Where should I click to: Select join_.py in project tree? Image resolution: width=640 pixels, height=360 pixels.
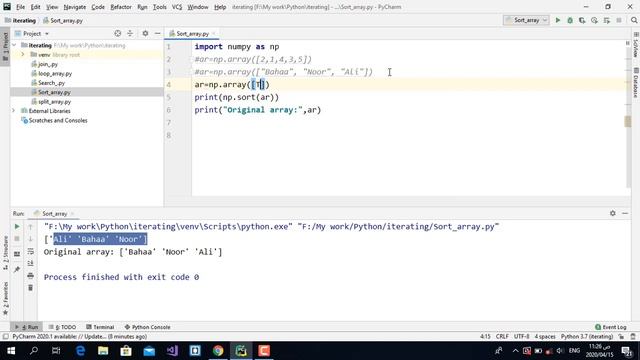[x=47, y=64]
